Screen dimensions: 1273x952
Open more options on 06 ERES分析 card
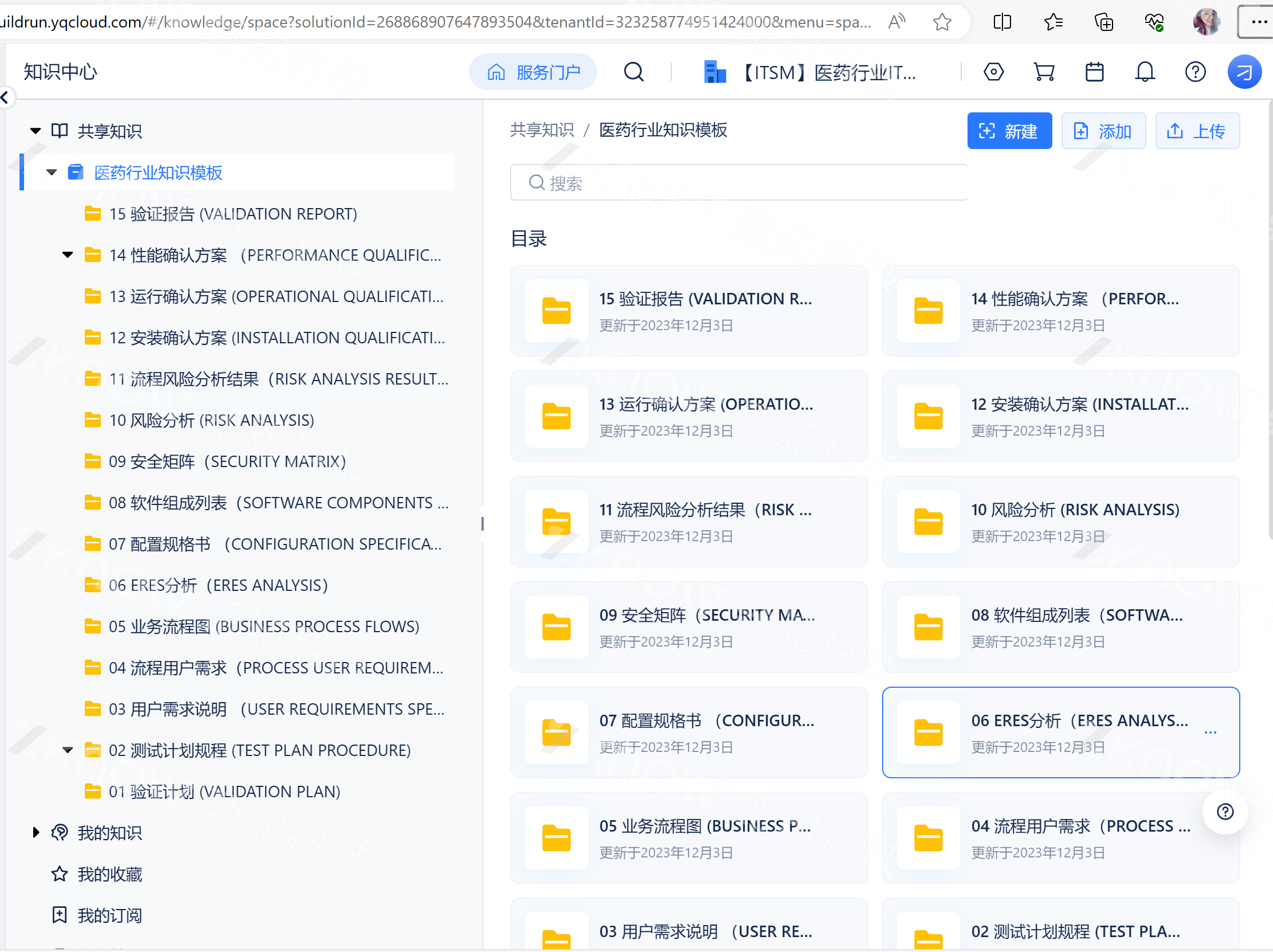[1210, 732]
